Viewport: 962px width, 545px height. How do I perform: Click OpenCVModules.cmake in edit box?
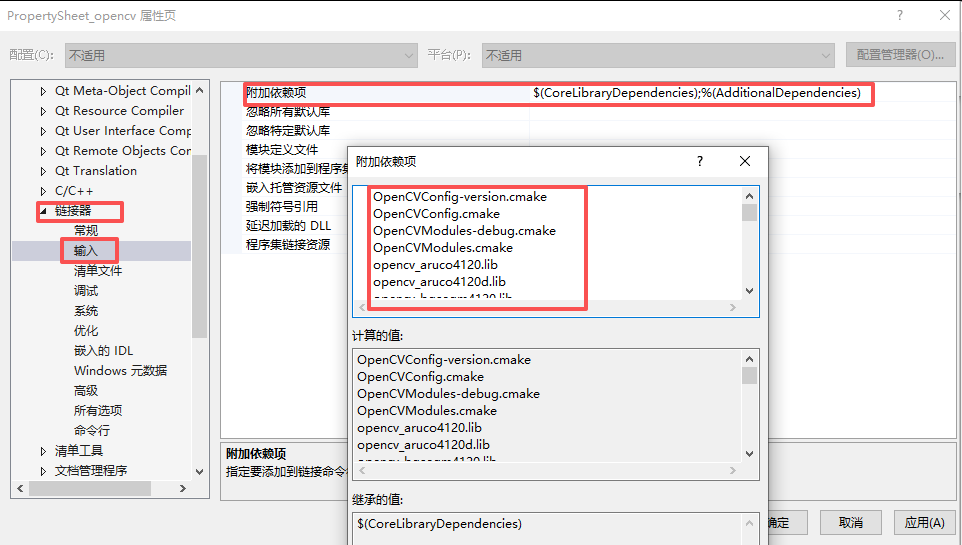[x=442, y=248]
